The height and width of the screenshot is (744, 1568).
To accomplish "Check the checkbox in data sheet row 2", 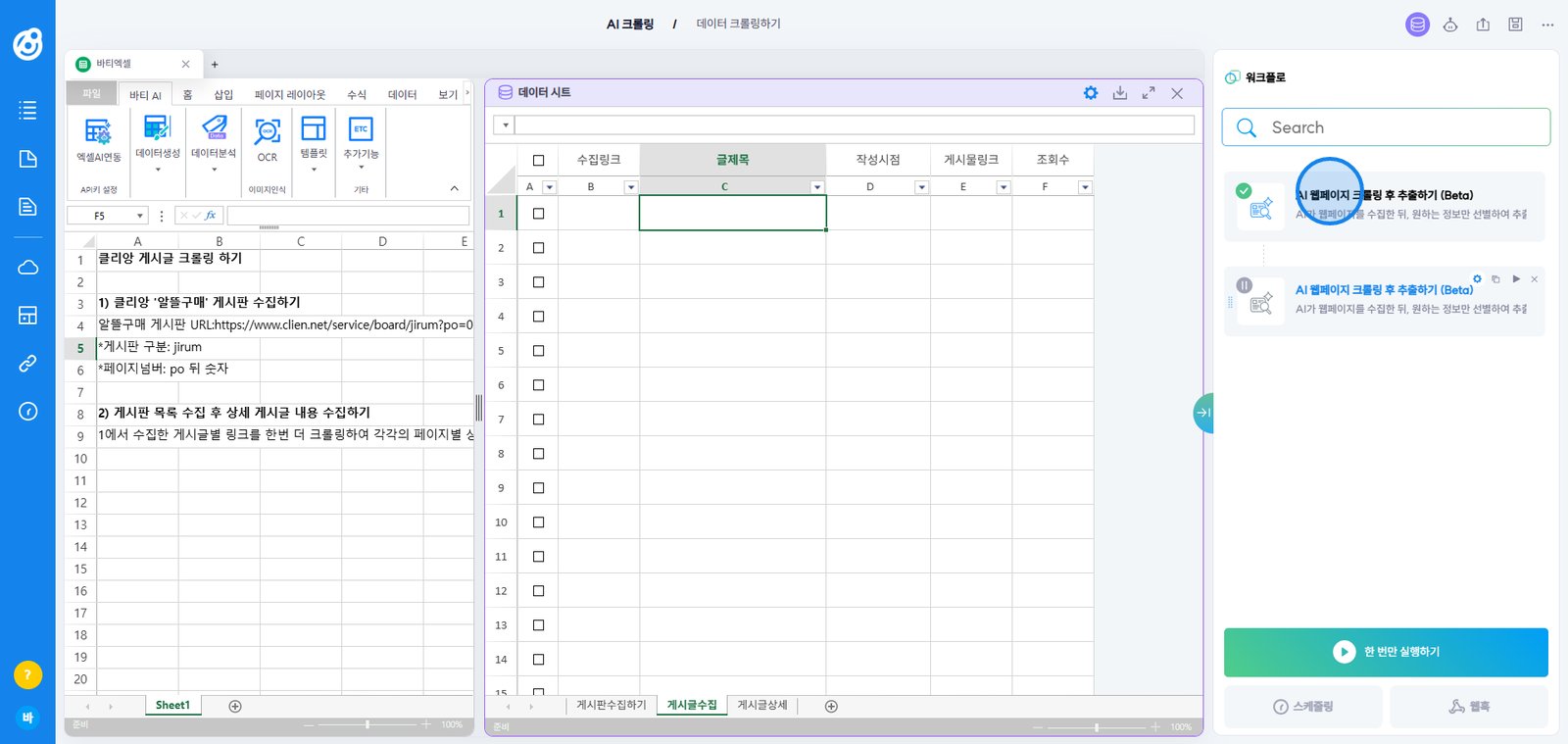I will click(538, 248).
